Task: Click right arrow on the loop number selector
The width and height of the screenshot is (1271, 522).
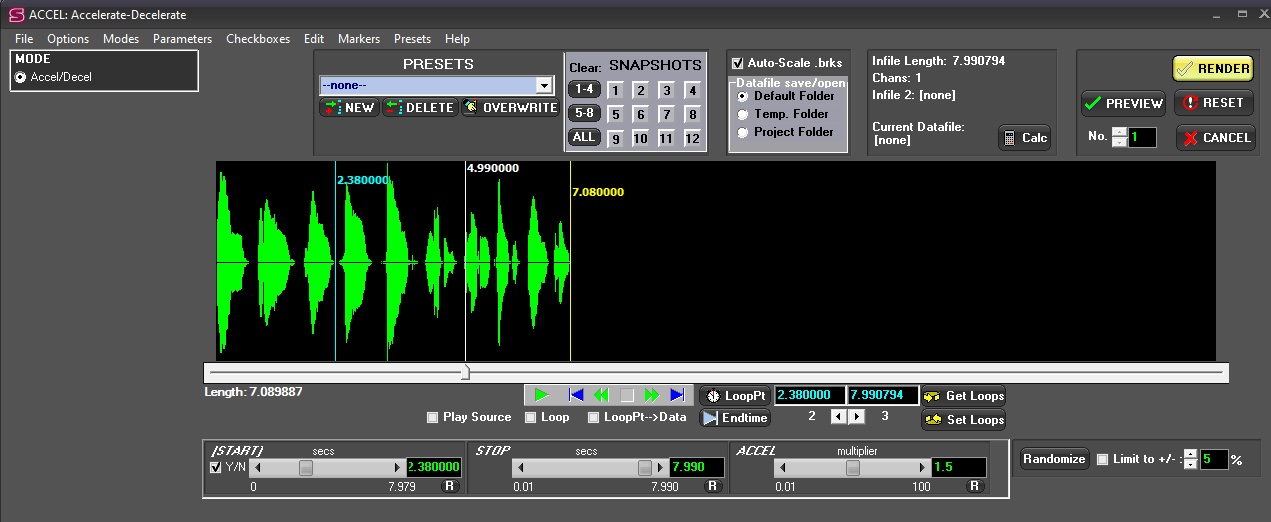Action: pos(857,416)
